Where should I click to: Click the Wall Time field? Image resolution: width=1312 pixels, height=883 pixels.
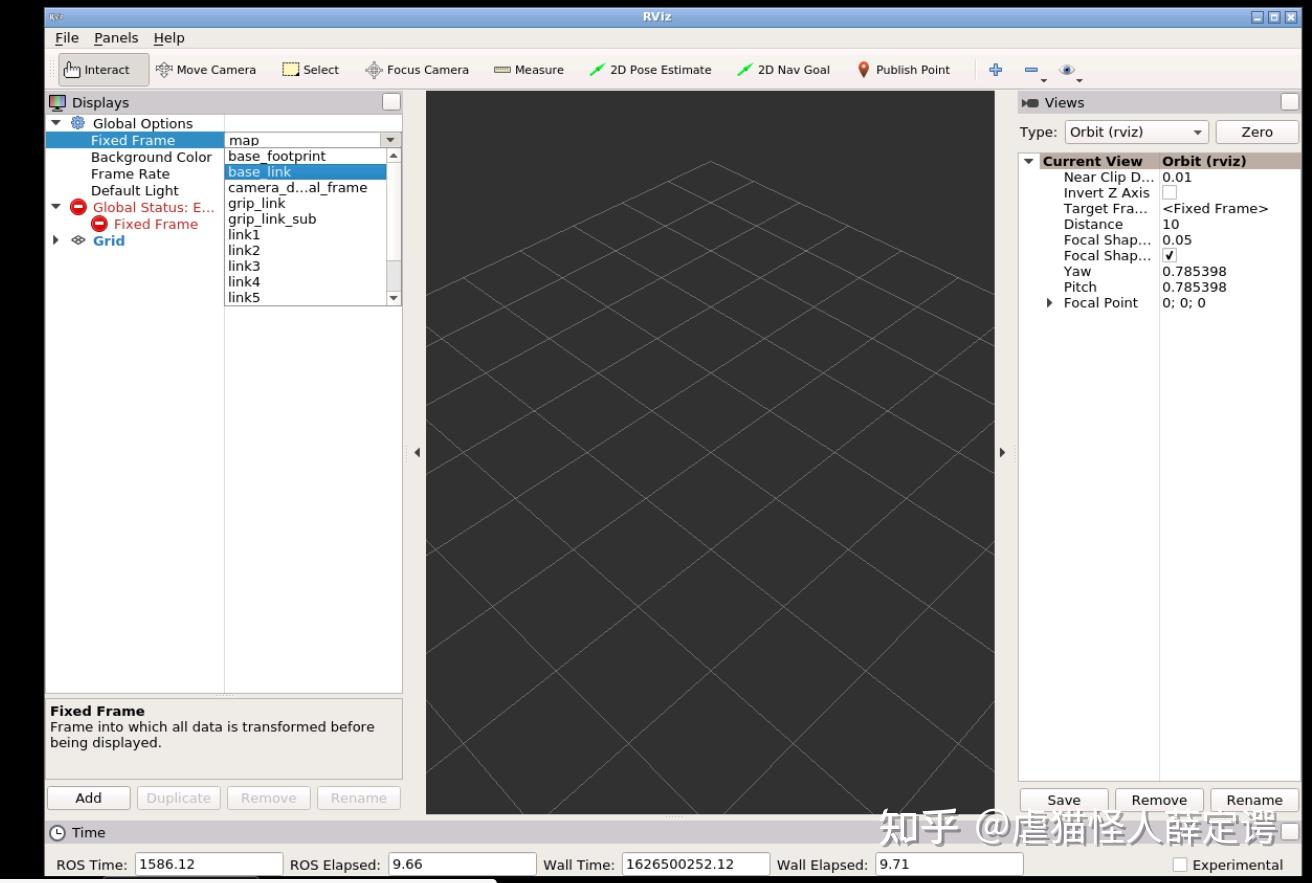point(695,865)
